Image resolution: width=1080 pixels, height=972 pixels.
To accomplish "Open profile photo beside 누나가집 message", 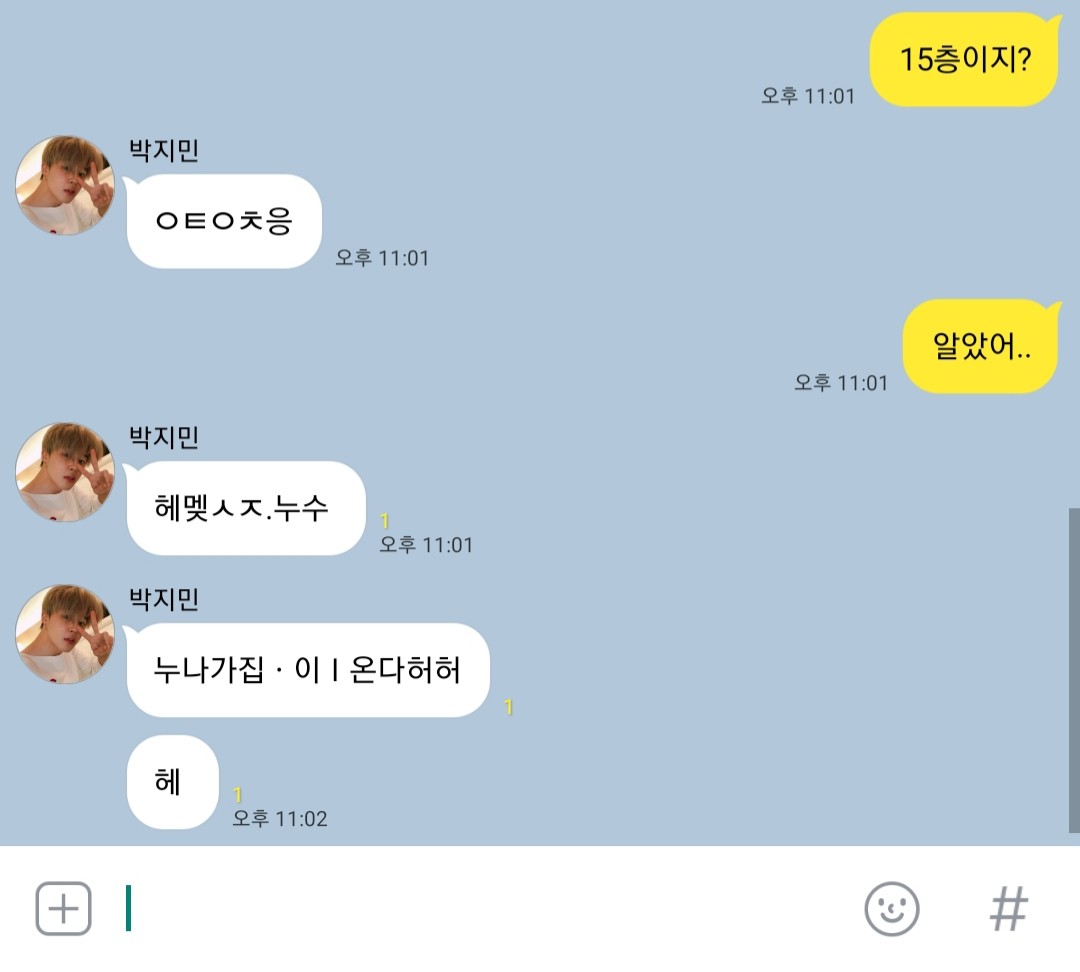I will [x=65, y=634].
